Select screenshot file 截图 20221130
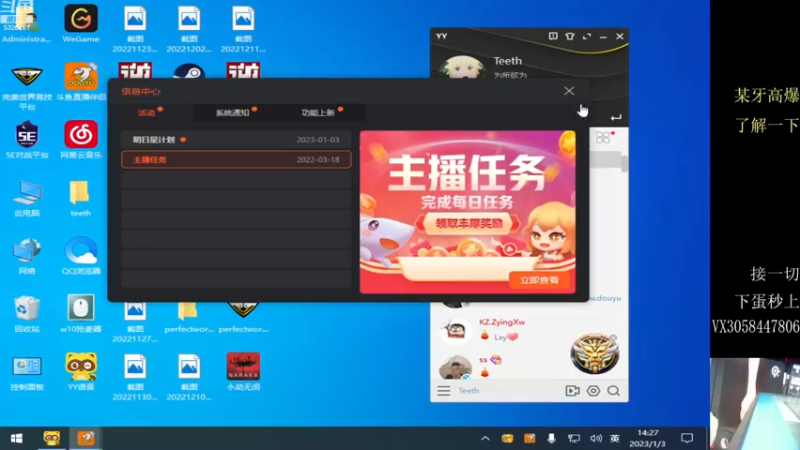 point(135,377)
